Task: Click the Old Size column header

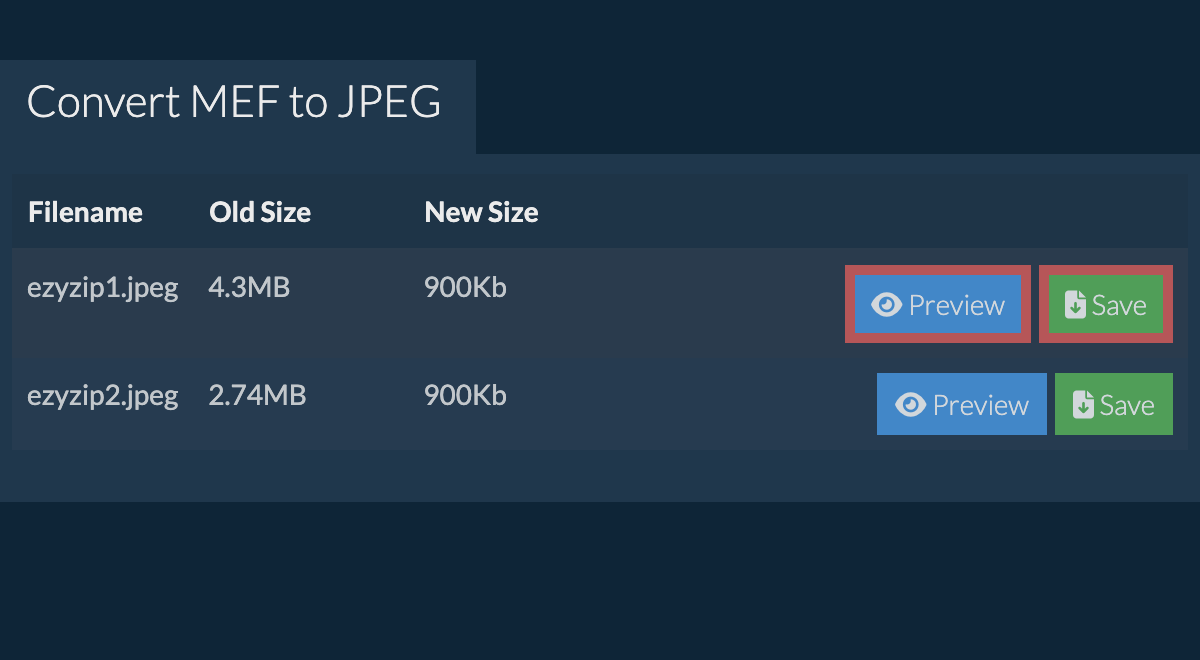Action: tap(260, 212)
